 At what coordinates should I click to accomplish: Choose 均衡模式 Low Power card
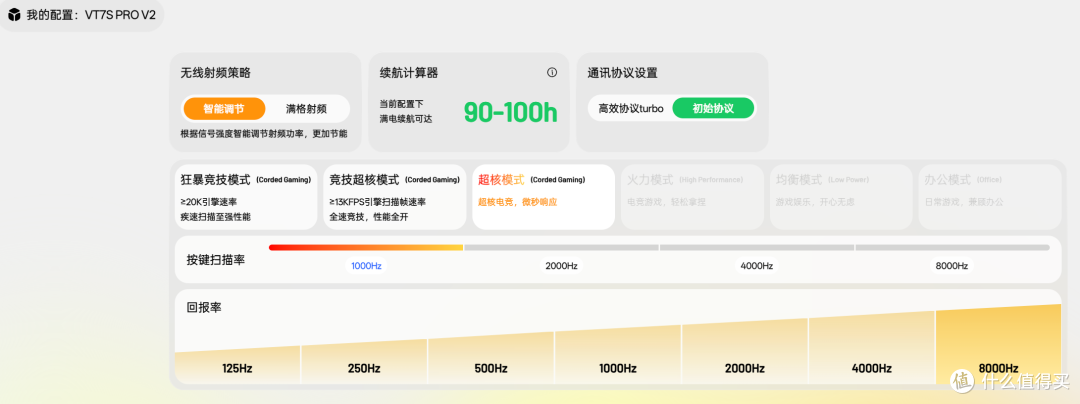[x=841, y=197]
